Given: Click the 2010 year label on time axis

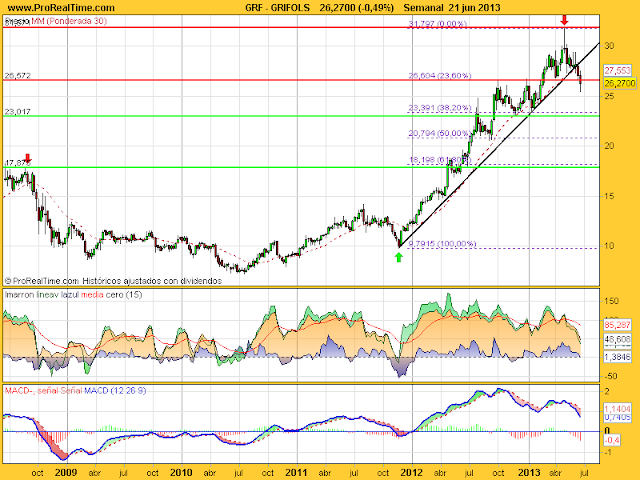Looking at the screenshot, I should (181, 473).
